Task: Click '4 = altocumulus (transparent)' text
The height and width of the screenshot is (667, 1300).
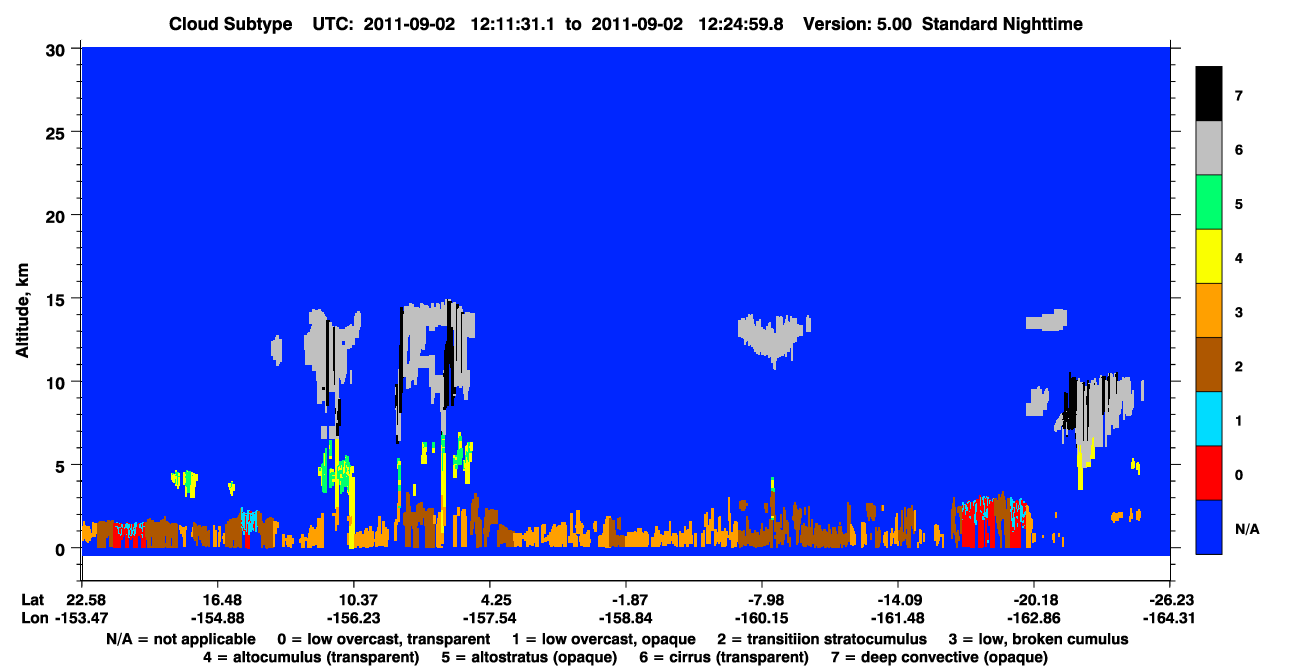Action: pos(311,657)
